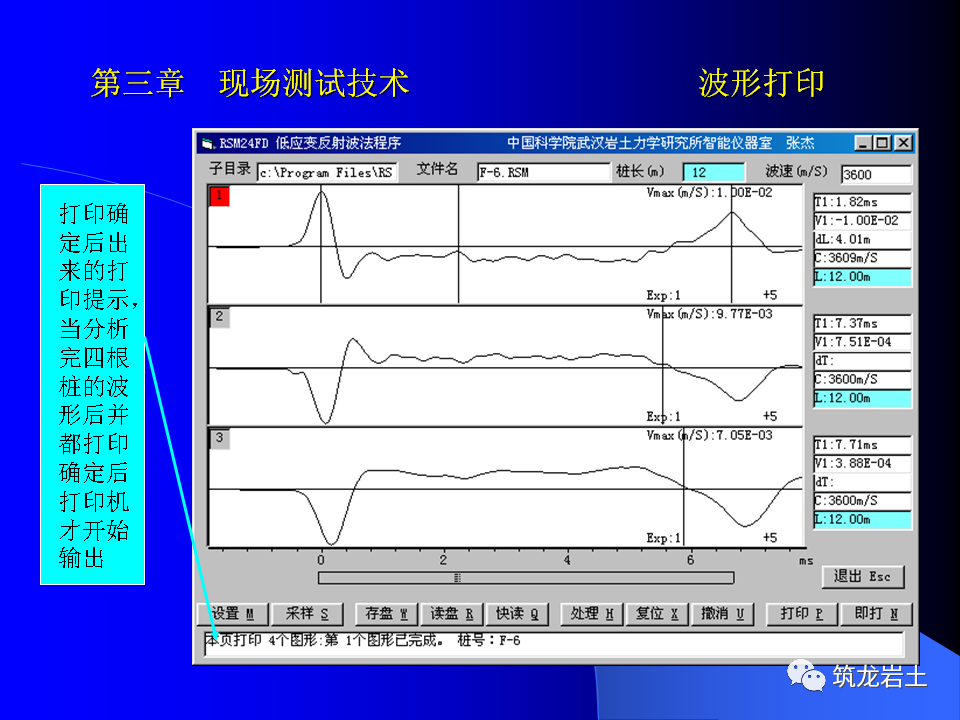The image size is (960, 720).
Task: Click the Exp:1 label in channel 1
Action: (664, 295)
